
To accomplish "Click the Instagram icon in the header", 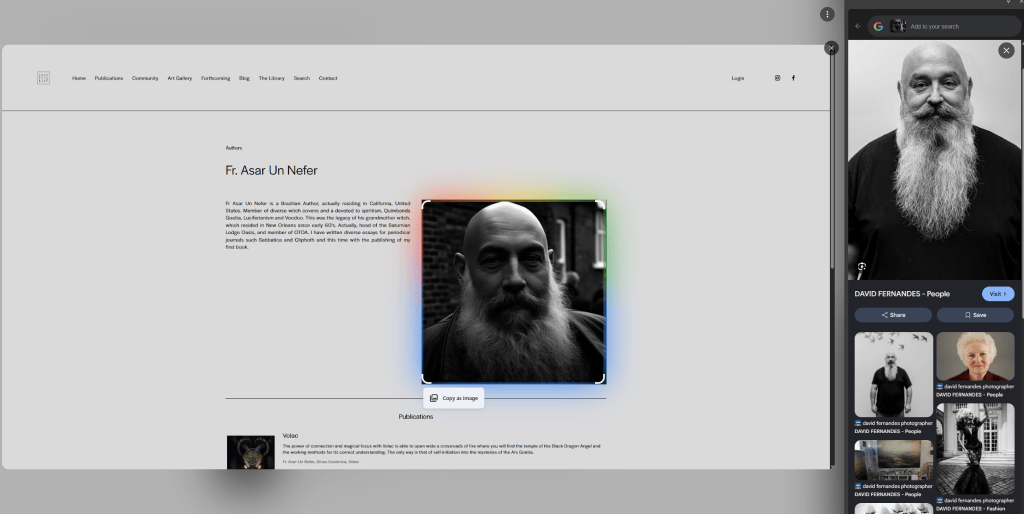I will click(777, 78).
